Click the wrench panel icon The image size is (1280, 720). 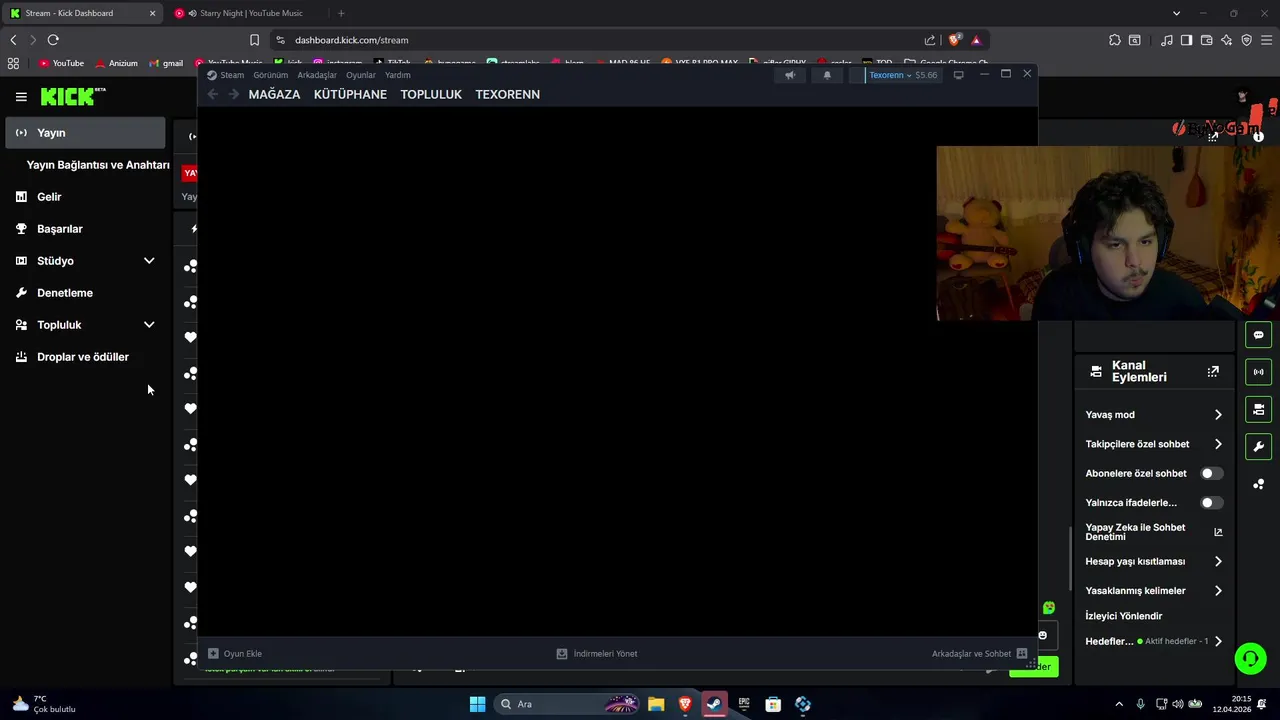pos(1259,446)
